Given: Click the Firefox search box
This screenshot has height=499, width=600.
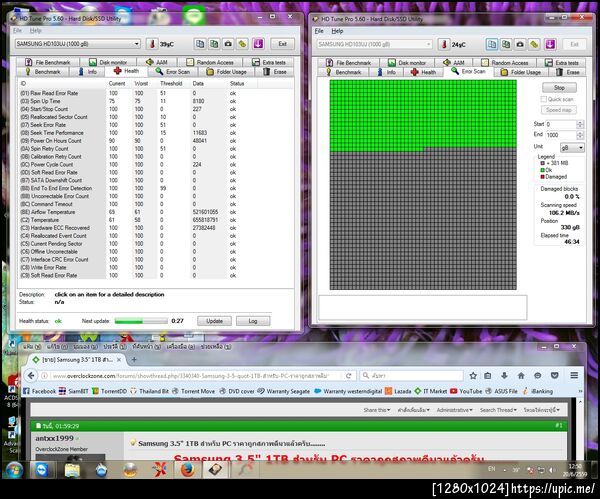Looking at the screenshot, I should coord(412,376).
